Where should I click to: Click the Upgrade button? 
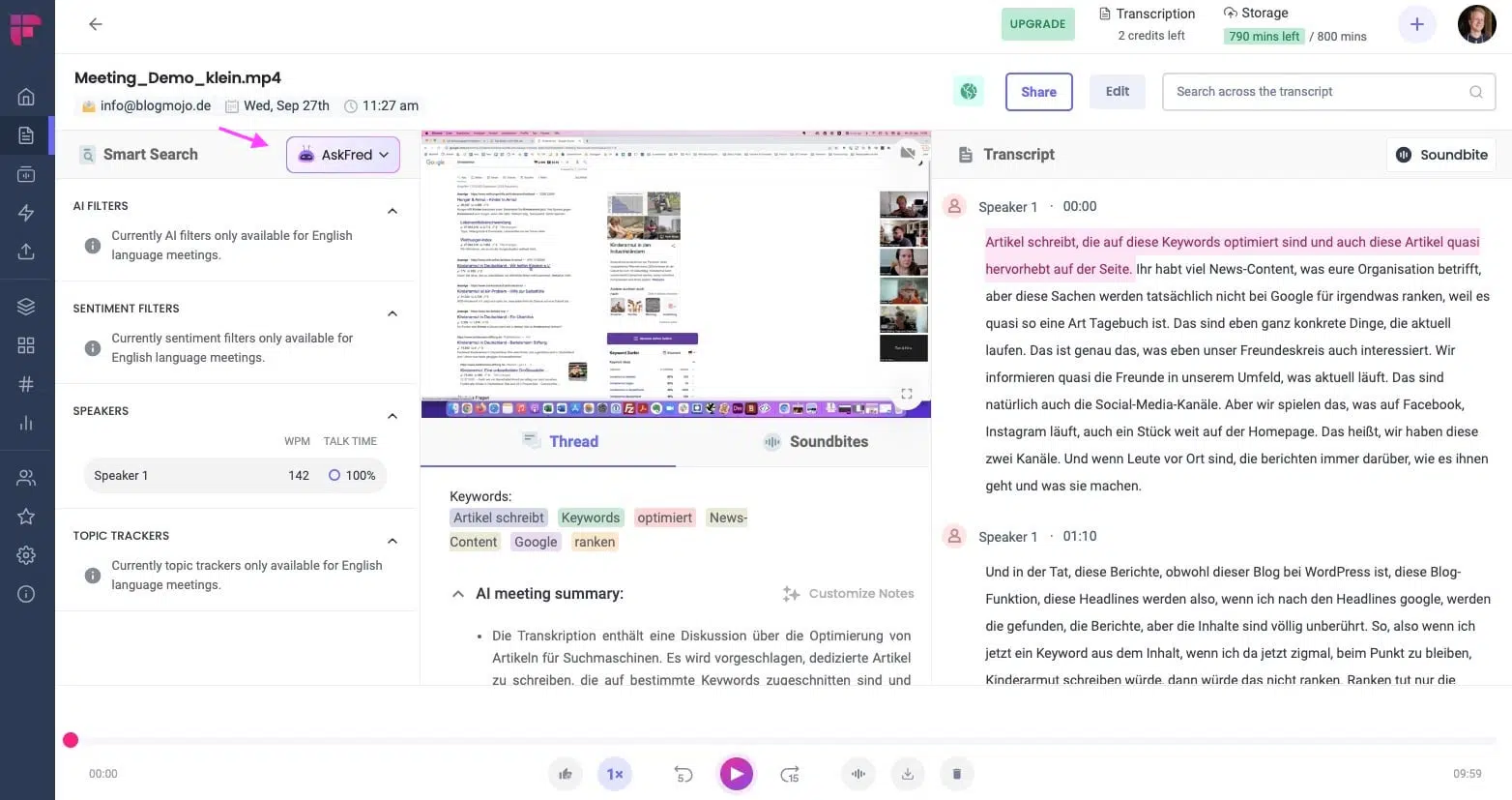click(x=1037, y=24)
